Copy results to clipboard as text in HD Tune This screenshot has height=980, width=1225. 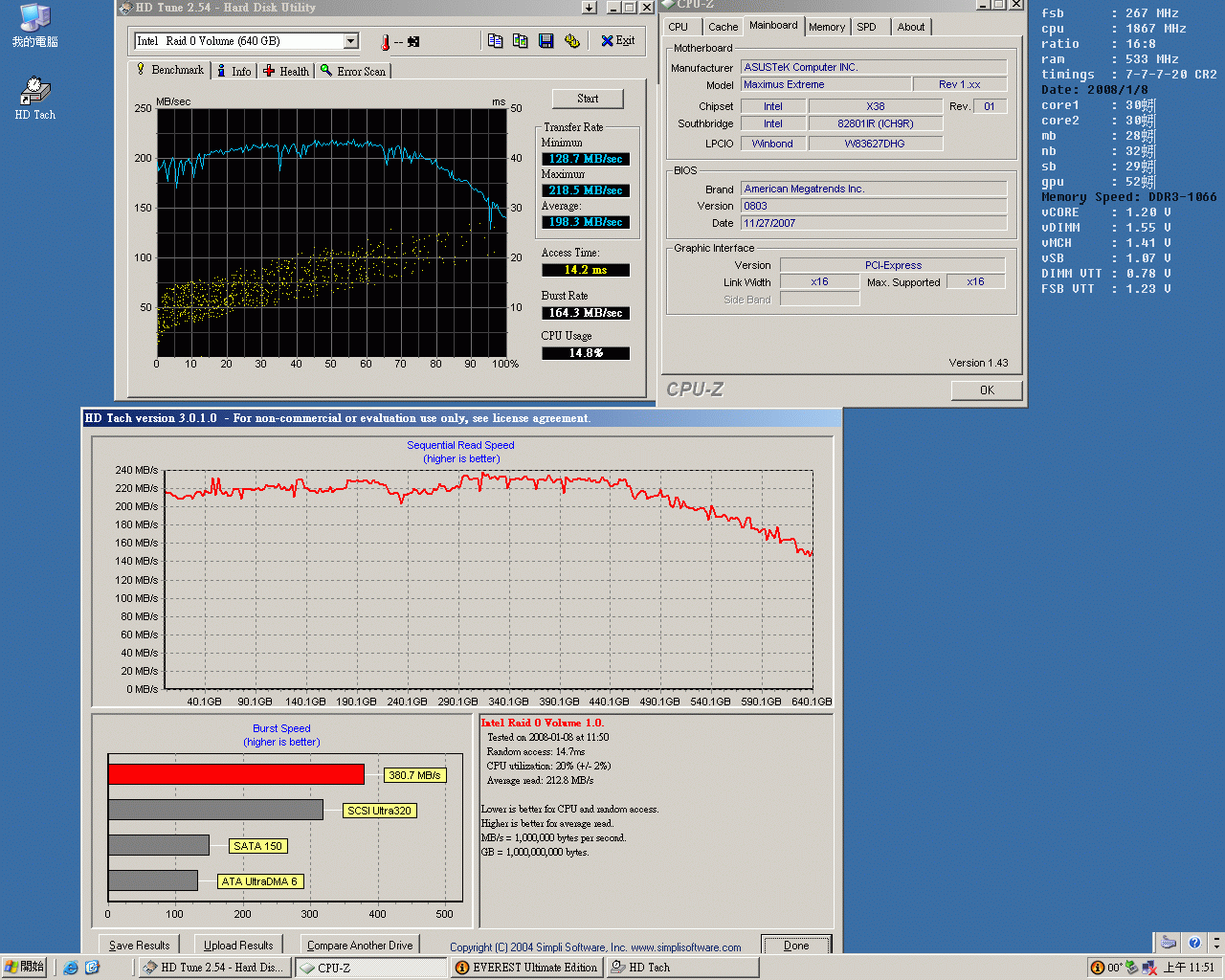pyautogui.click(x=495, y=41)
